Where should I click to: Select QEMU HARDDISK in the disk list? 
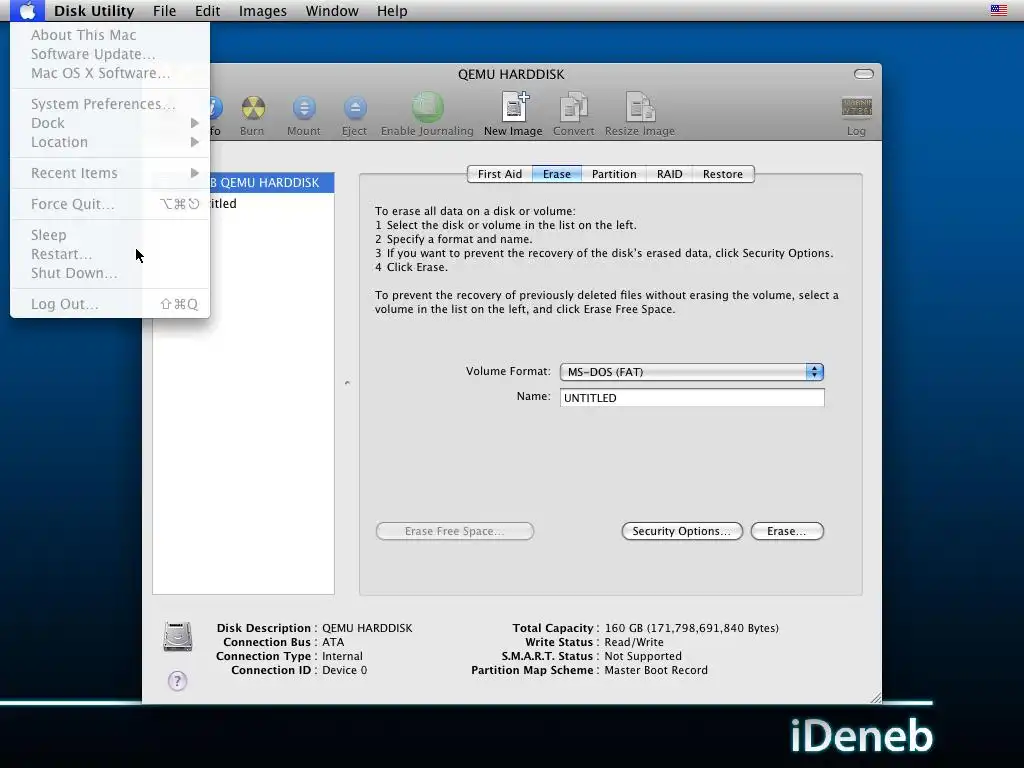coord(272,182)
